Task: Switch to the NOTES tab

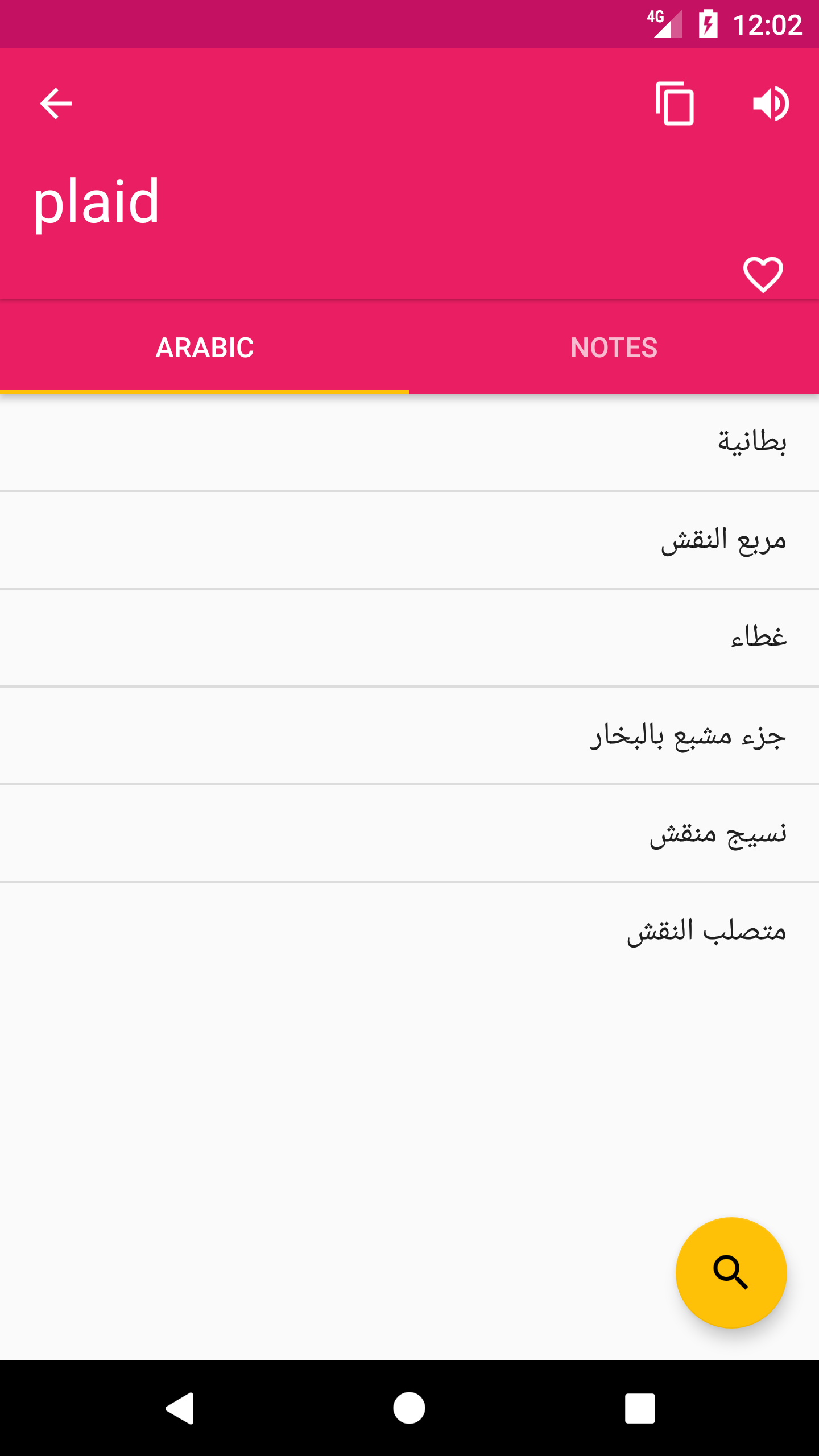Action: point(614,348)
